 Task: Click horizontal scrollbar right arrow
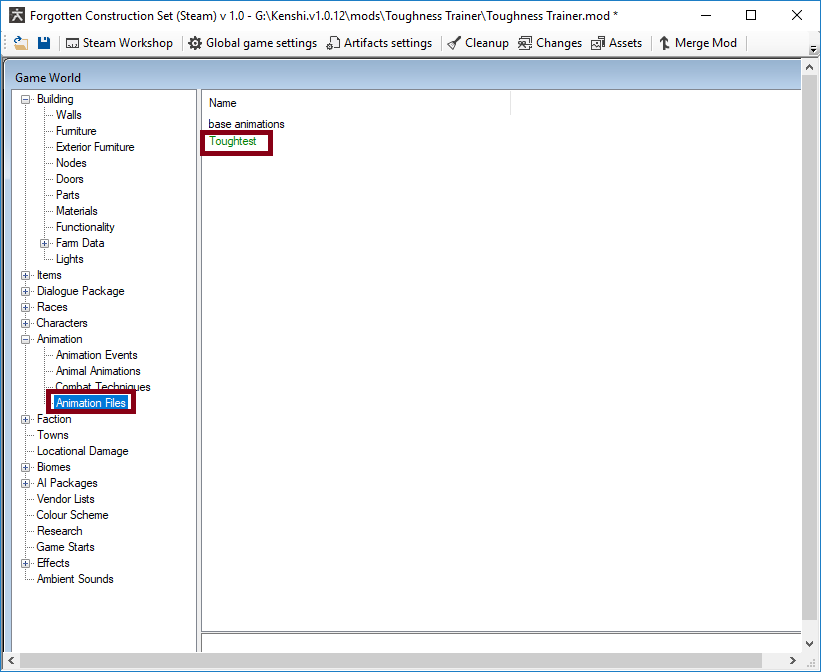coord(793,660)
